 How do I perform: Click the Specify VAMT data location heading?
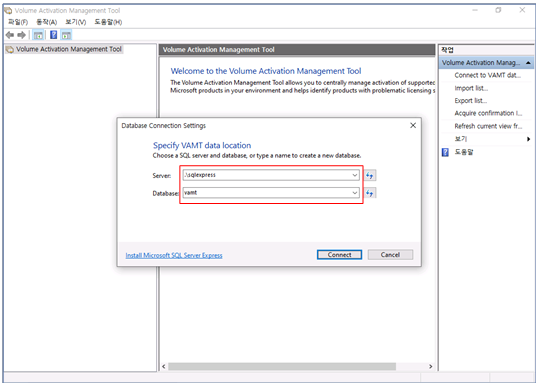pyautogui.click(x=202, y=145)
